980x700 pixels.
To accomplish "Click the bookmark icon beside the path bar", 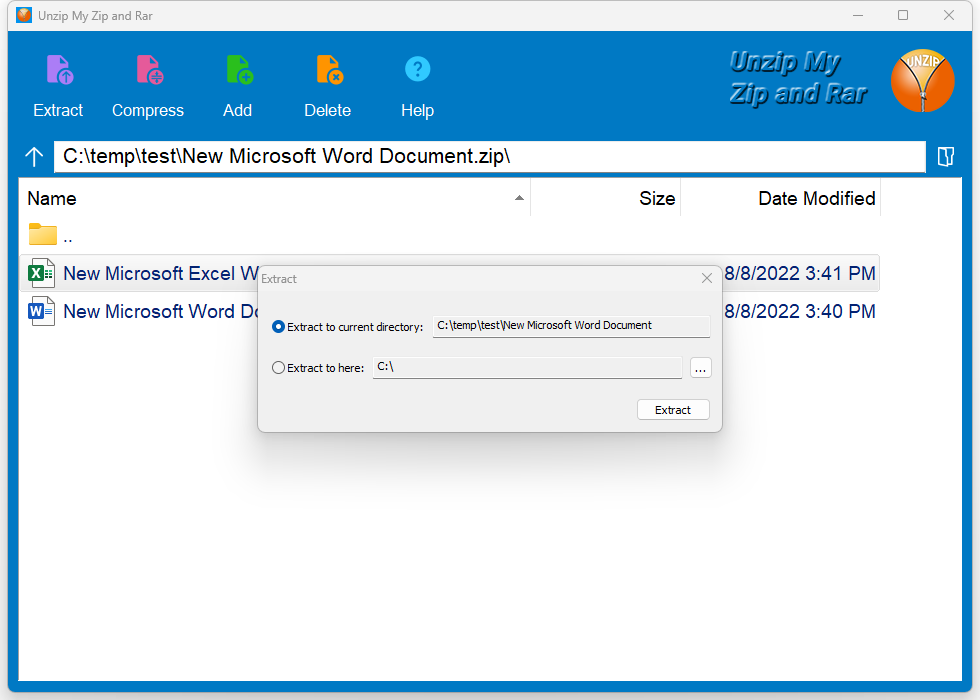I will point(946,156).
